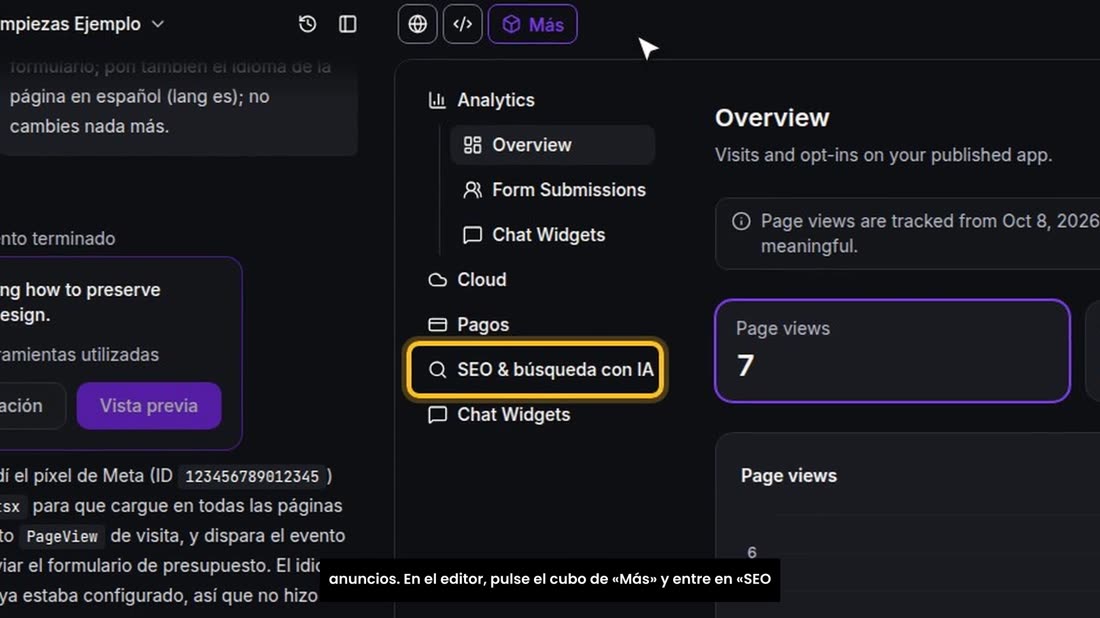This screenshot has width=1100, height=618.
Task: Click the PageView code text
Action: tap(62, 537)
